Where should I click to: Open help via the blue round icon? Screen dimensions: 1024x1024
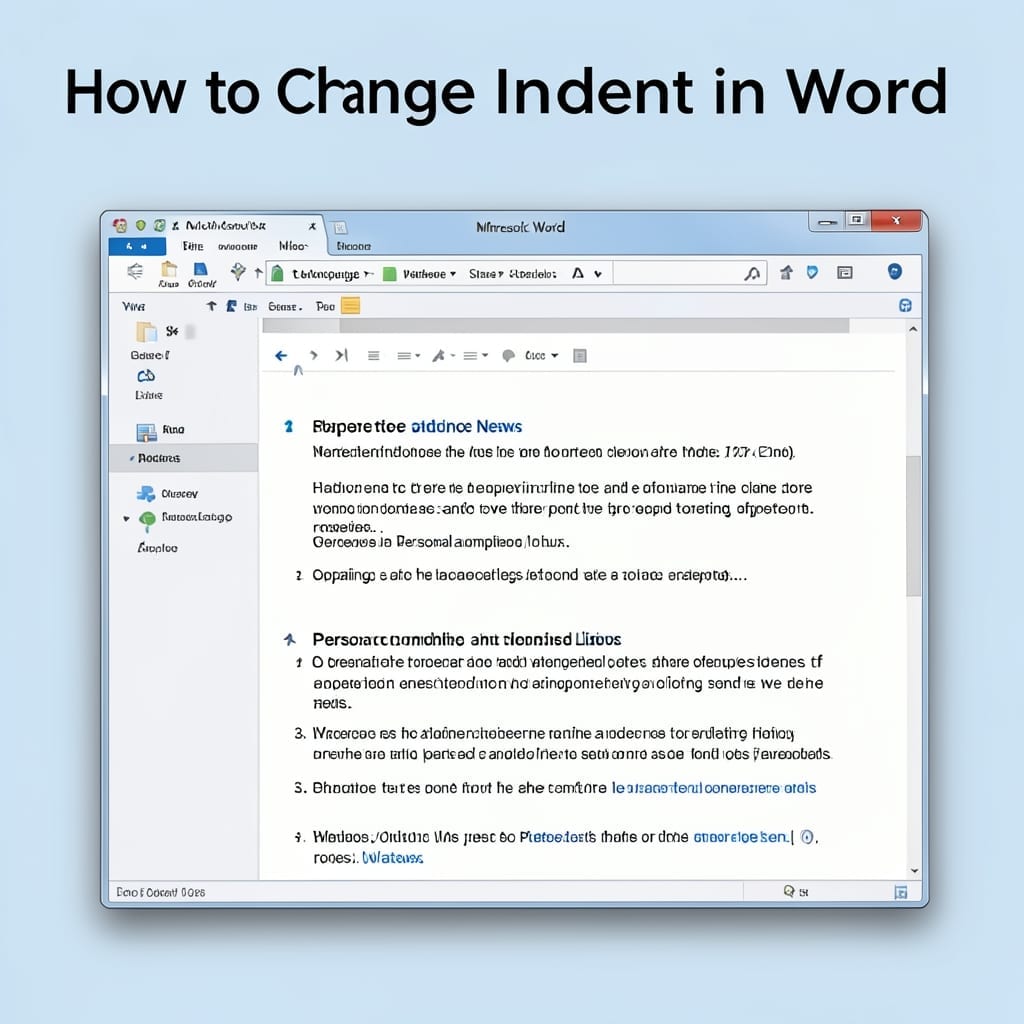895,271
